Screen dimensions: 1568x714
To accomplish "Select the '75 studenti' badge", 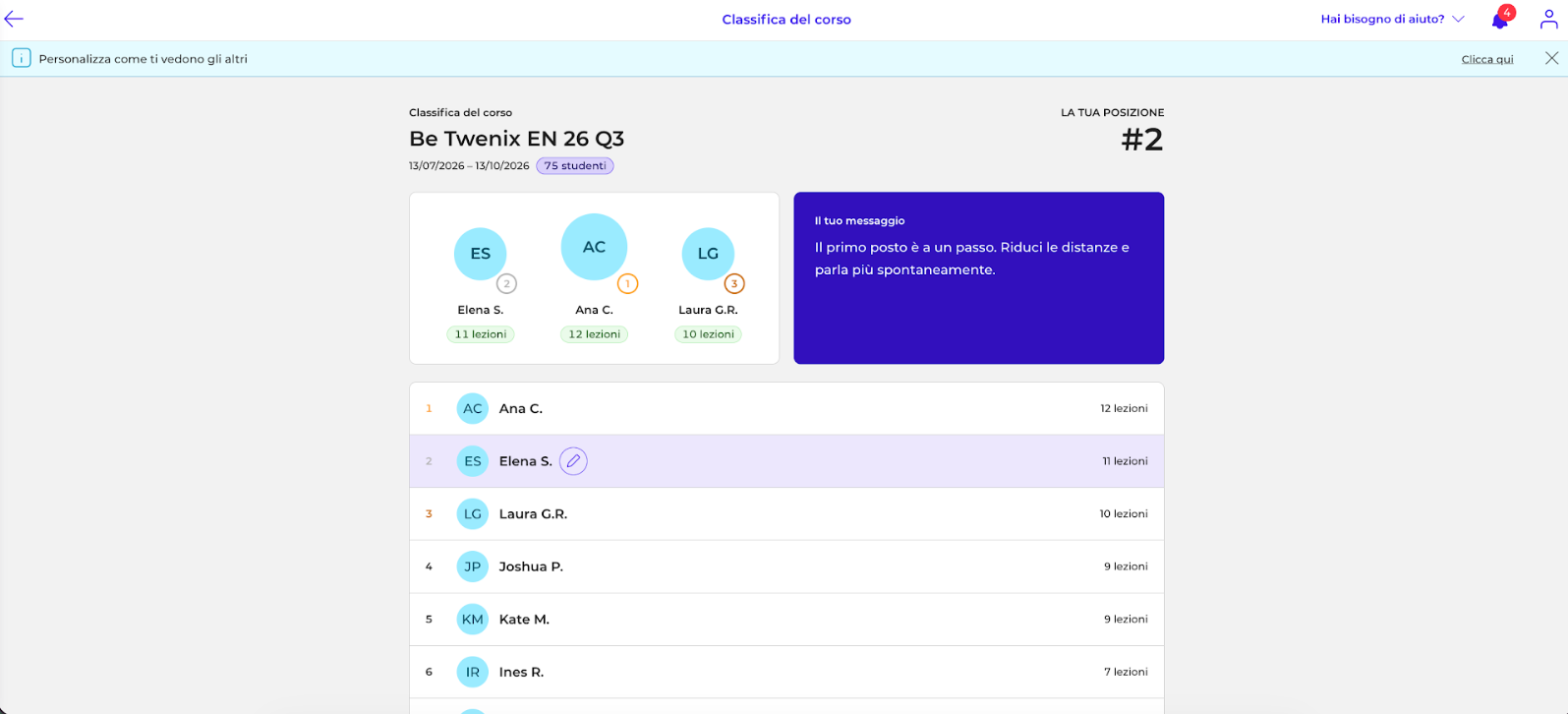I will (575, 166).
